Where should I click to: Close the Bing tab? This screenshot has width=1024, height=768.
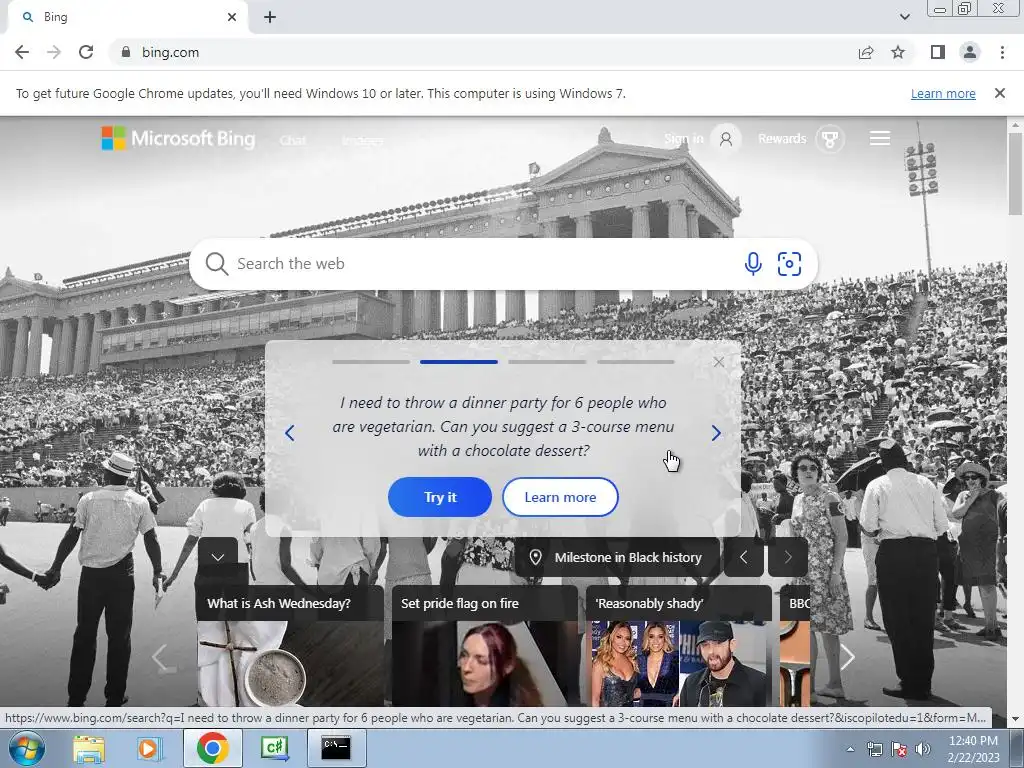232,17
